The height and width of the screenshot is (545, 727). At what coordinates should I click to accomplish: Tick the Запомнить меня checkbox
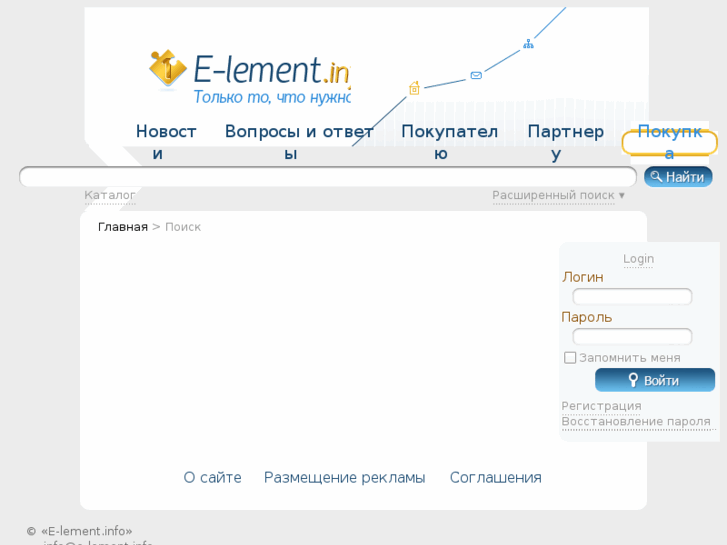click(x=570, y=358)
